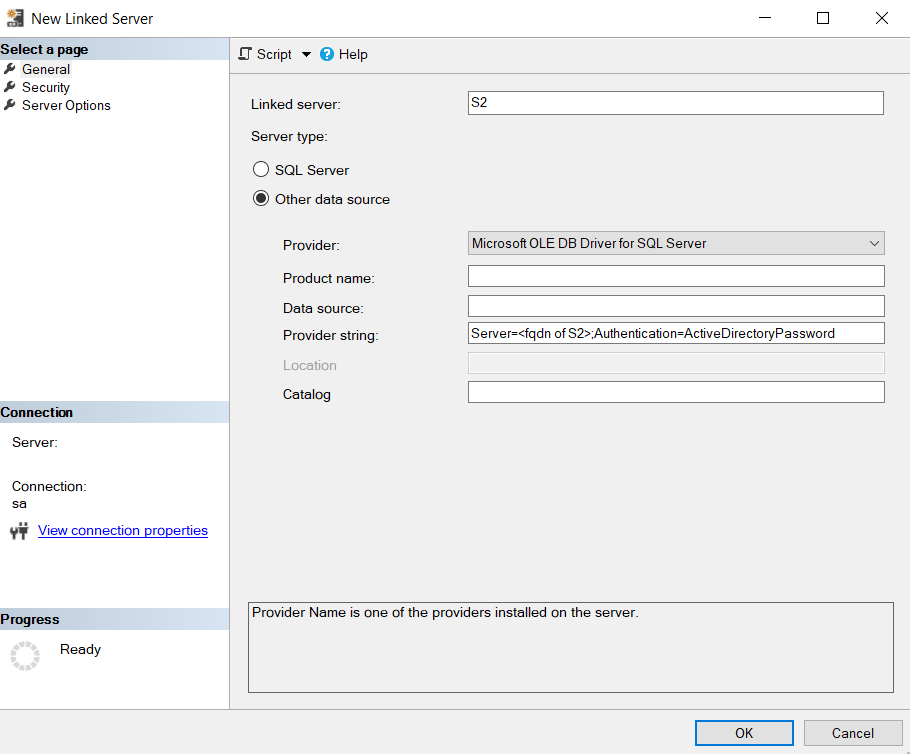The width and height of the screenshot is (910, 754).
Task: Select the SQL Server radio button
Action: tap(261, 169)
